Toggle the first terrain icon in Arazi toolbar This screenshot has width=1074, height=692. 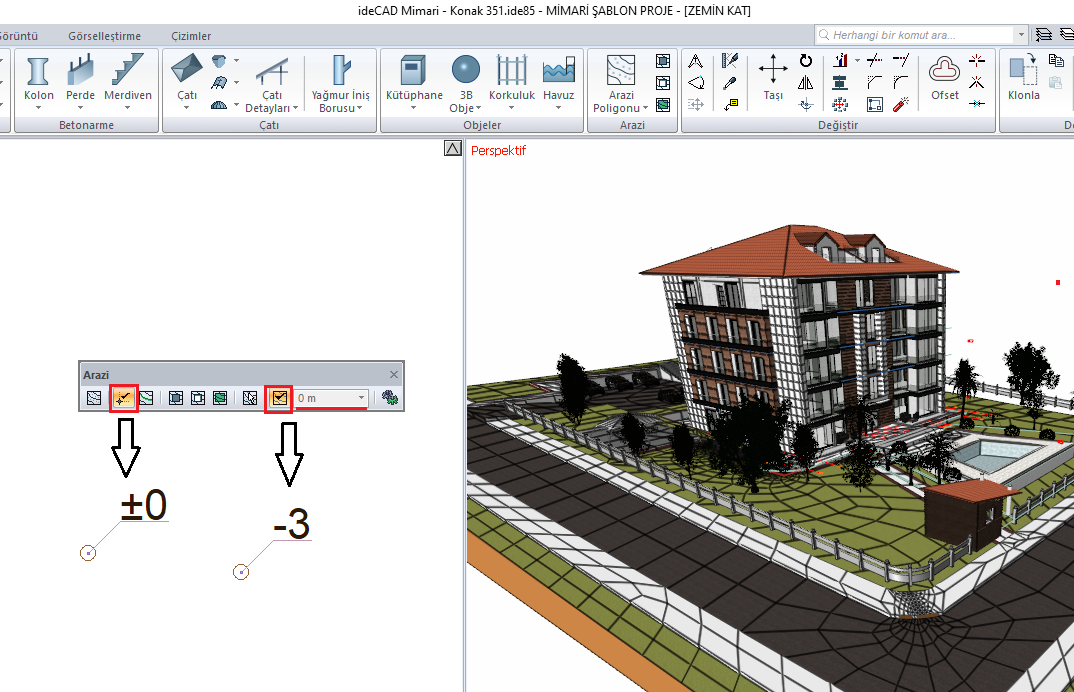(x=94, y=399)
